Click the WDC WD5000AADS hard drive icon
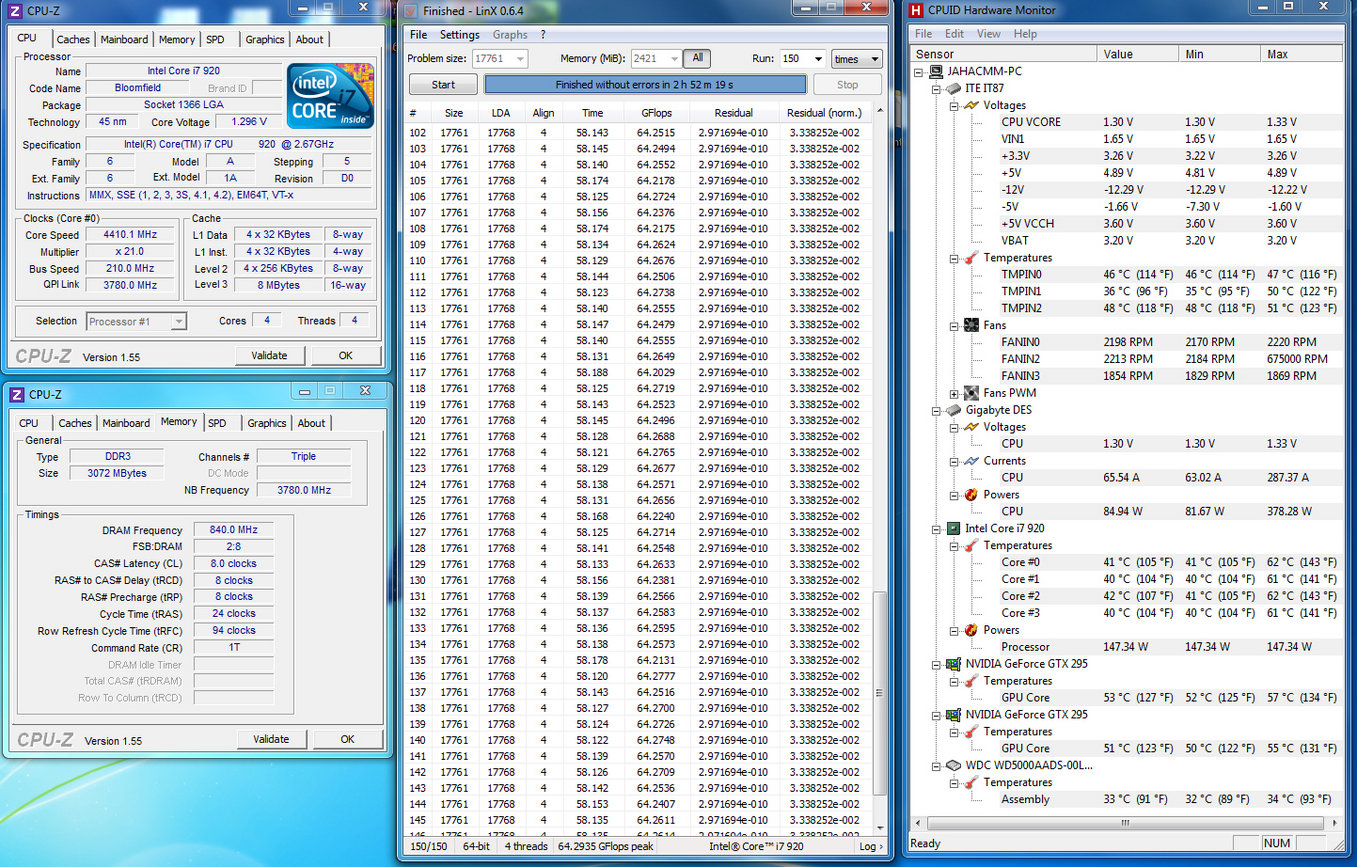The width and height of the screenshot is (1357, 867). pos(952,765)
